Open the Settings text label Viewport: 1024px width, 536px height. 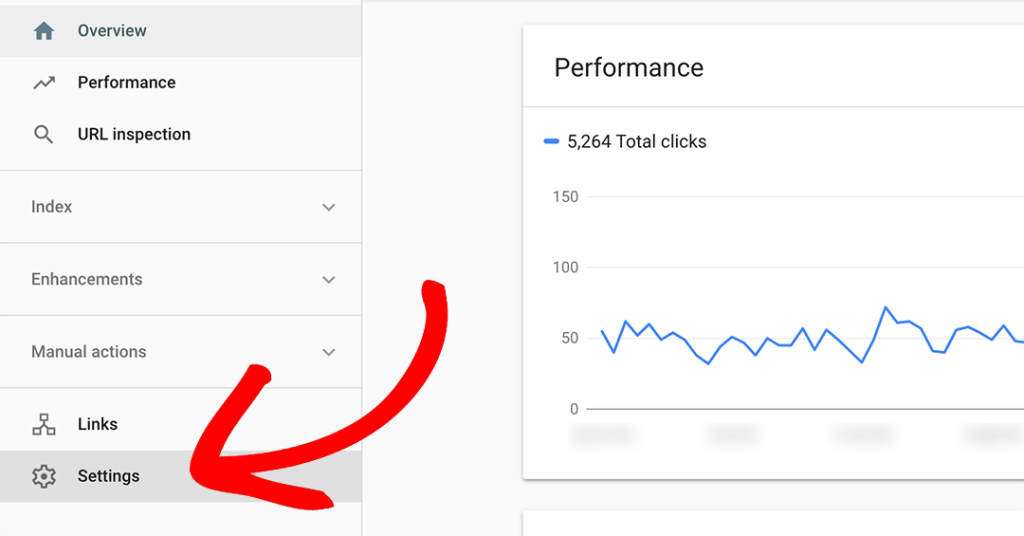[x=108, y=476]
